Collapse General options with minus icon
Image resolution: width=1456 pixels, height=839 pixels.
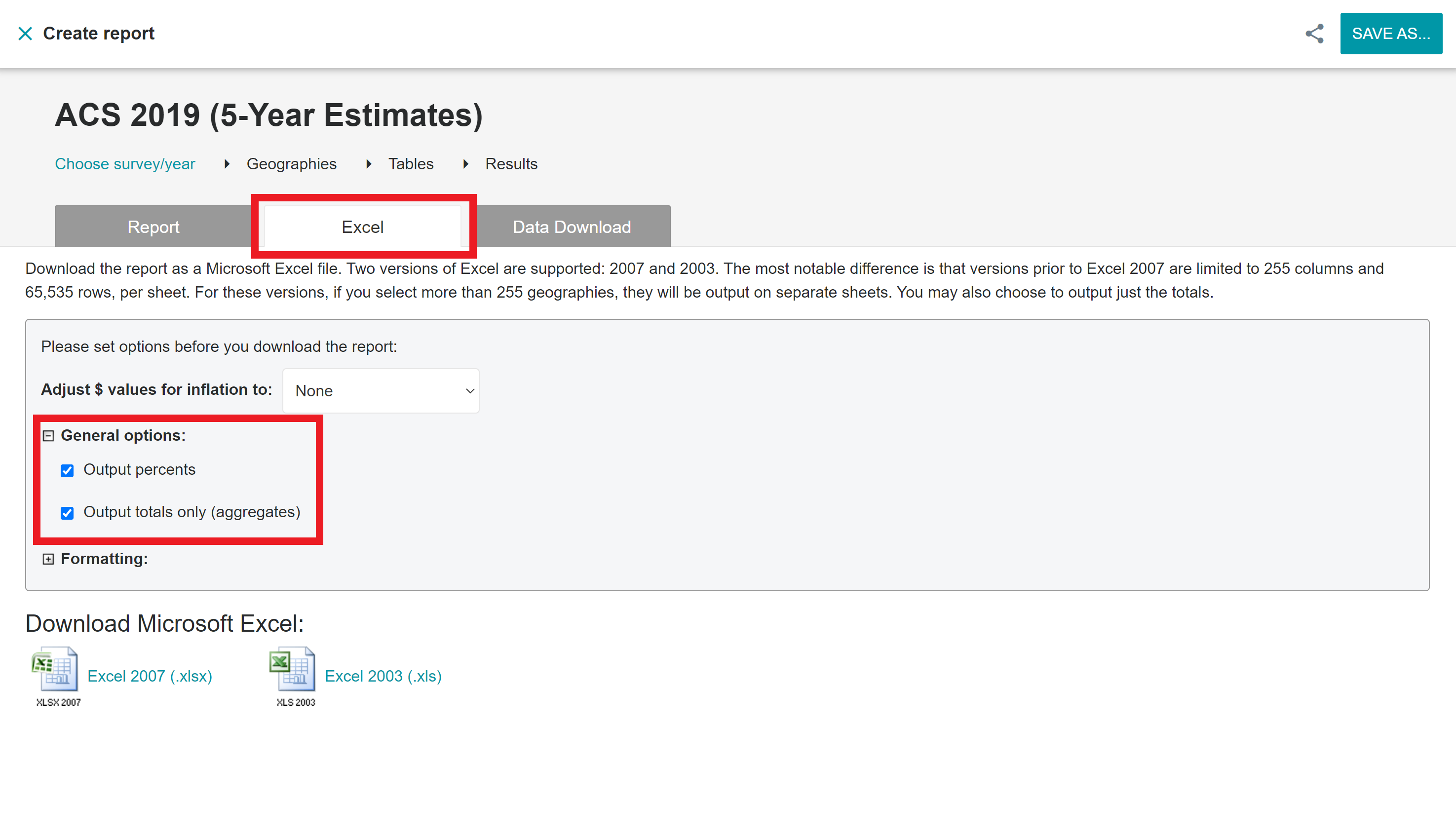click(x=48, y=436)
